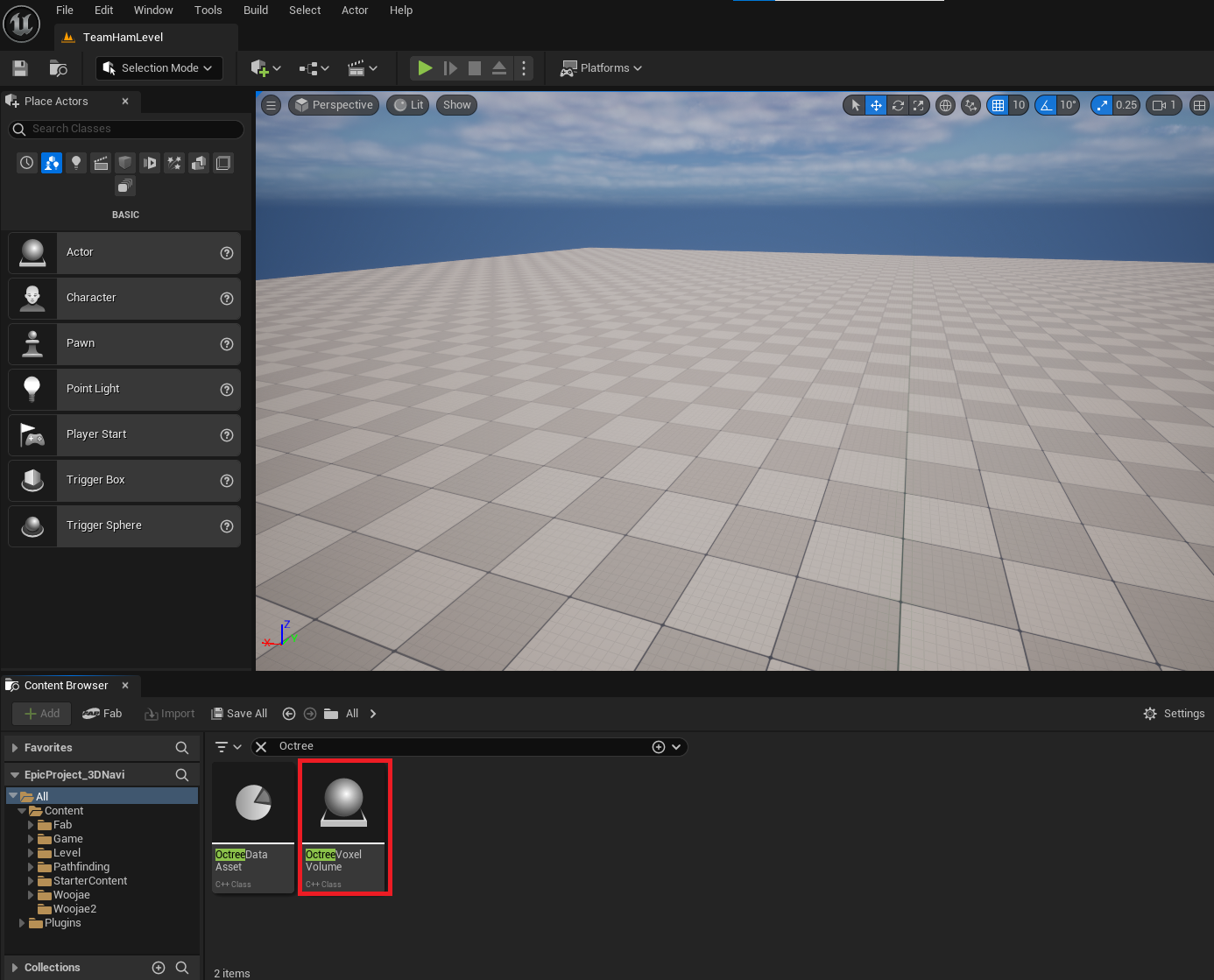Open the Cinematics clapperboard dropdown
The height and width of the screenshot is (980, 1214).
(362, 68)
